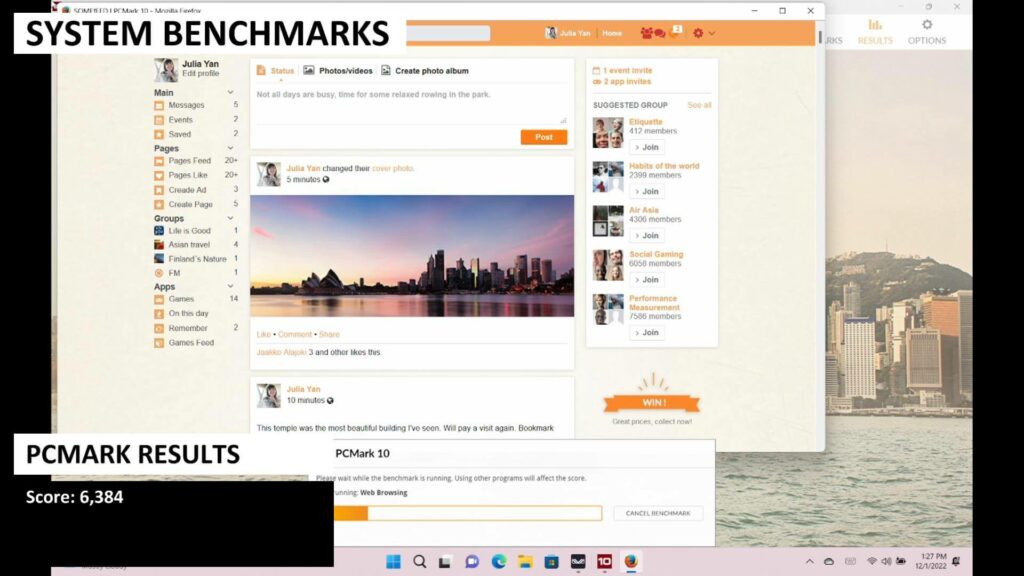
Task: Open Task View icon in taskbar
Action: click(445, 561)
